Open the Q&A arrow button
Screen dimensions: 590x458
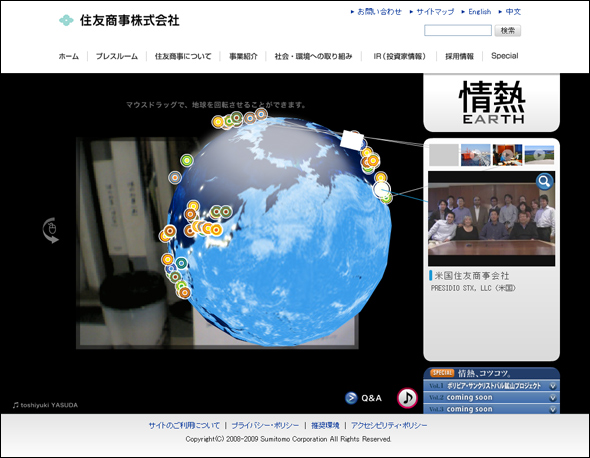click(x=351, y=398)
